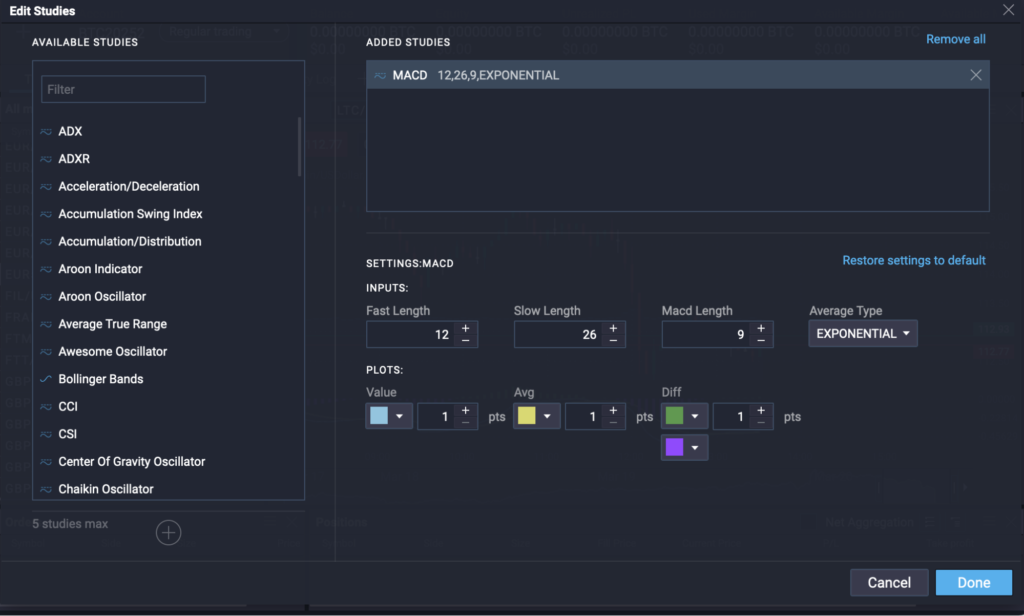Click the icon beside Awesome Oscillator
Viewport: 1024px width, 616px height.
click(x=46, y=352)
